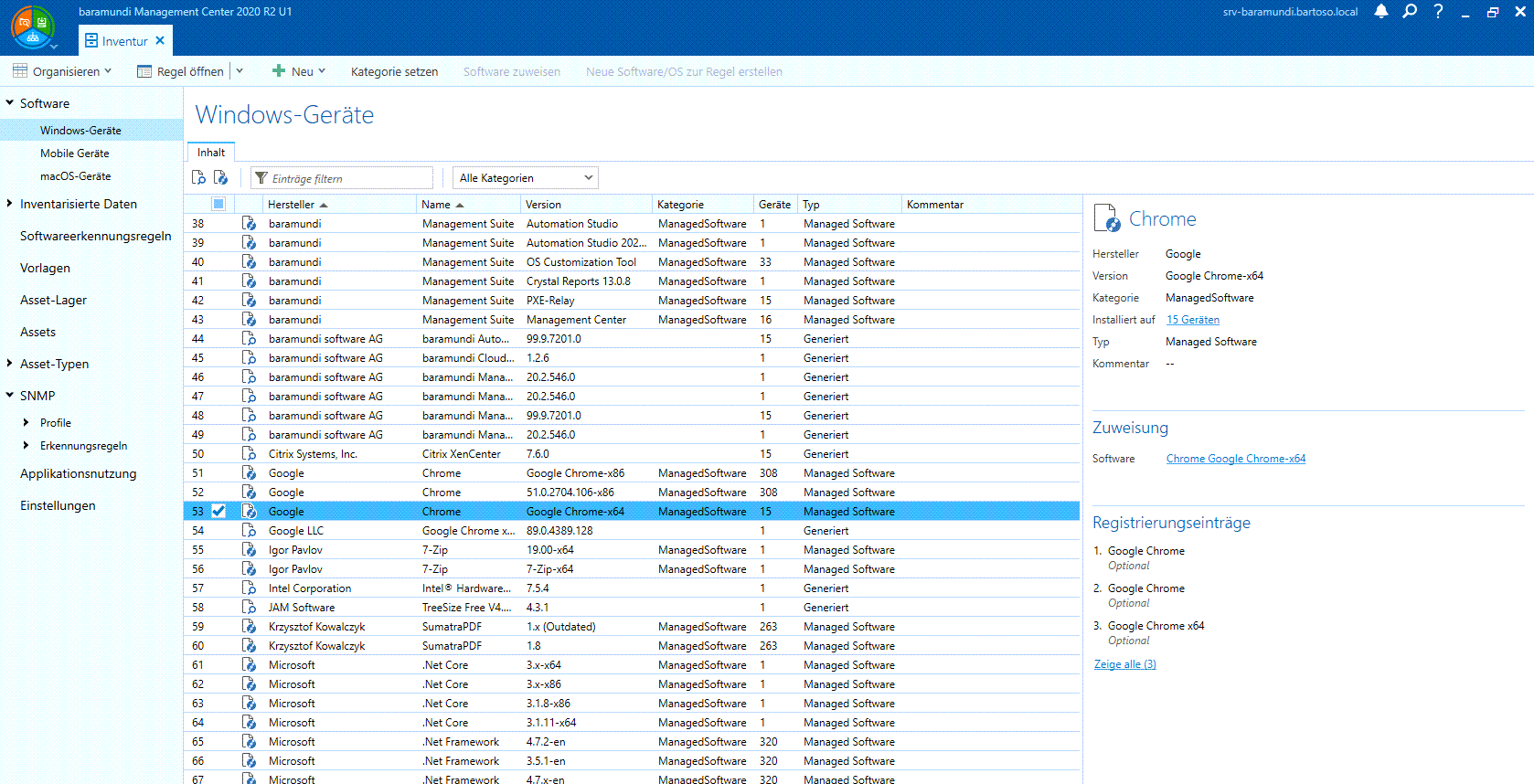Click software icon of row 59

click(x=249, y=627)
